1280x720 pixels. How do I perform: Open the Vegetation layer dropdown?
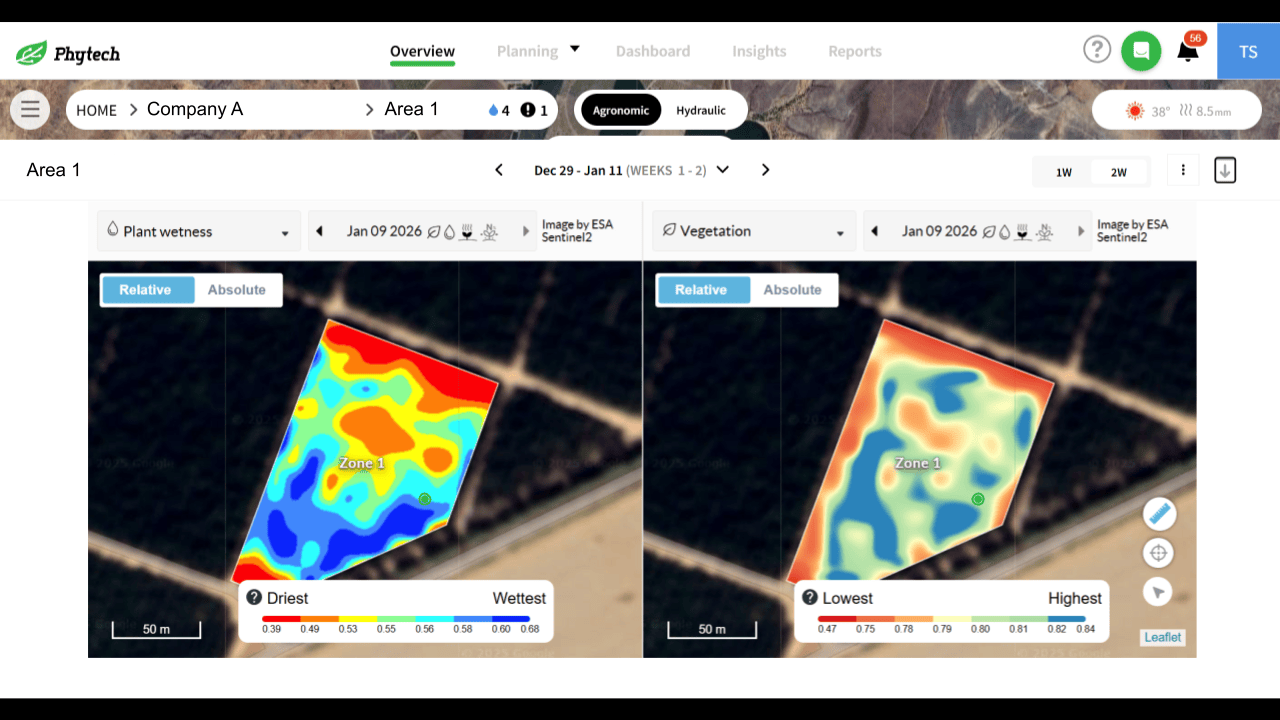[x=753, y=231]
